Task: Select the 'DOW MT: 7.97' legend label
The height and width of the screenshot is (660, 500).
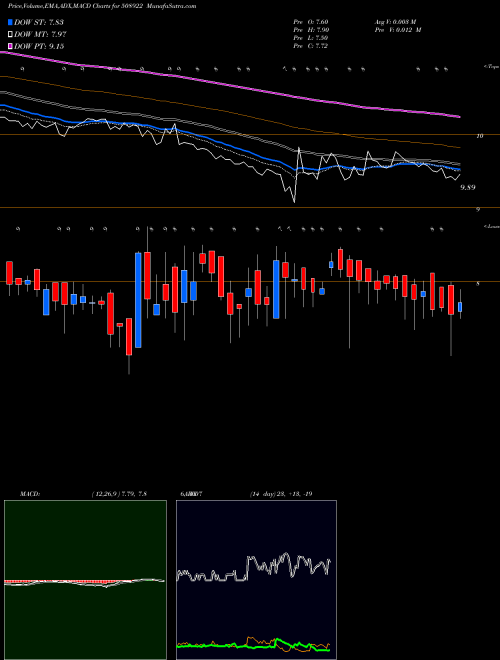Action: coord(40,35)
